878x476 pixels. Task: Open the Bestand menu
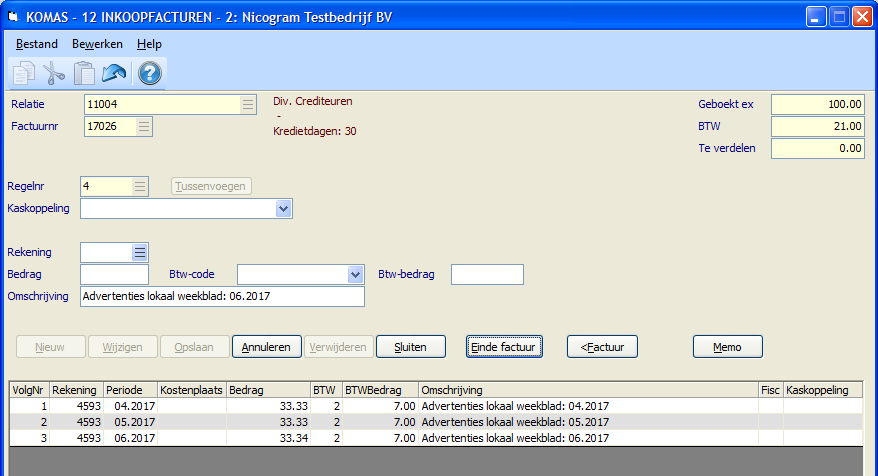point(36,44)
